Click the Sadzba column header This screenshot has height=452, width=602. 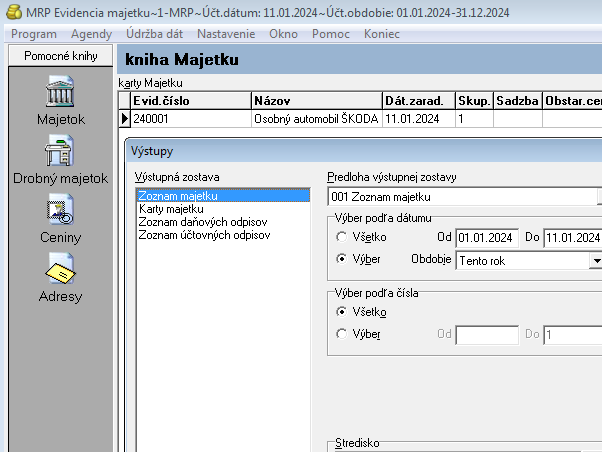(x=518, y=101)
